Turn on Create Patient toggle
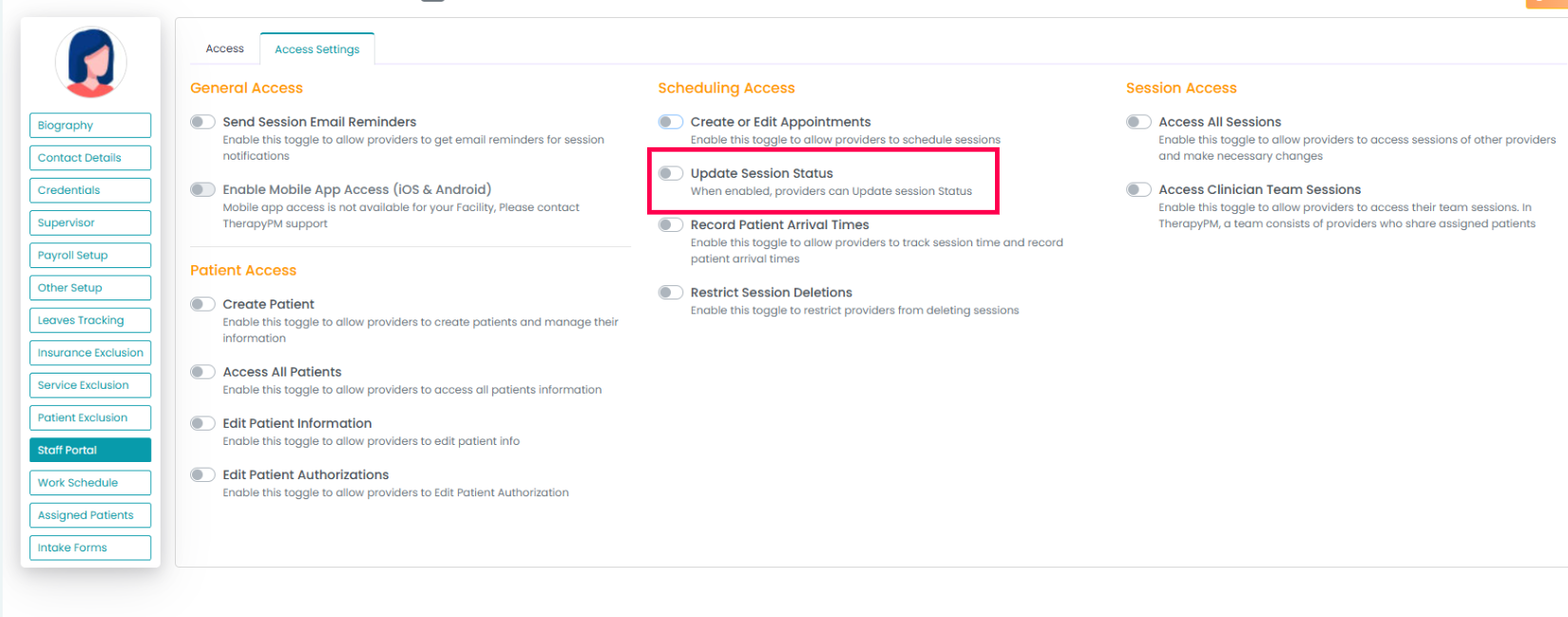This screenshot has width=1568, height=617. coord(202,304)
